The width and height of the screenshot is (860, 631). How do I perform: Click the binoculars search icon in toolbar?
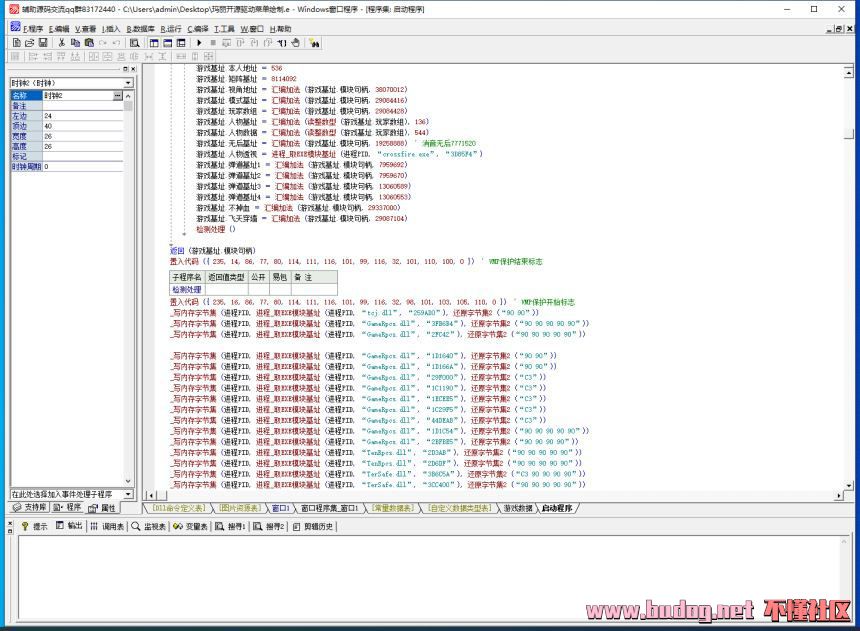pos(315,43)
